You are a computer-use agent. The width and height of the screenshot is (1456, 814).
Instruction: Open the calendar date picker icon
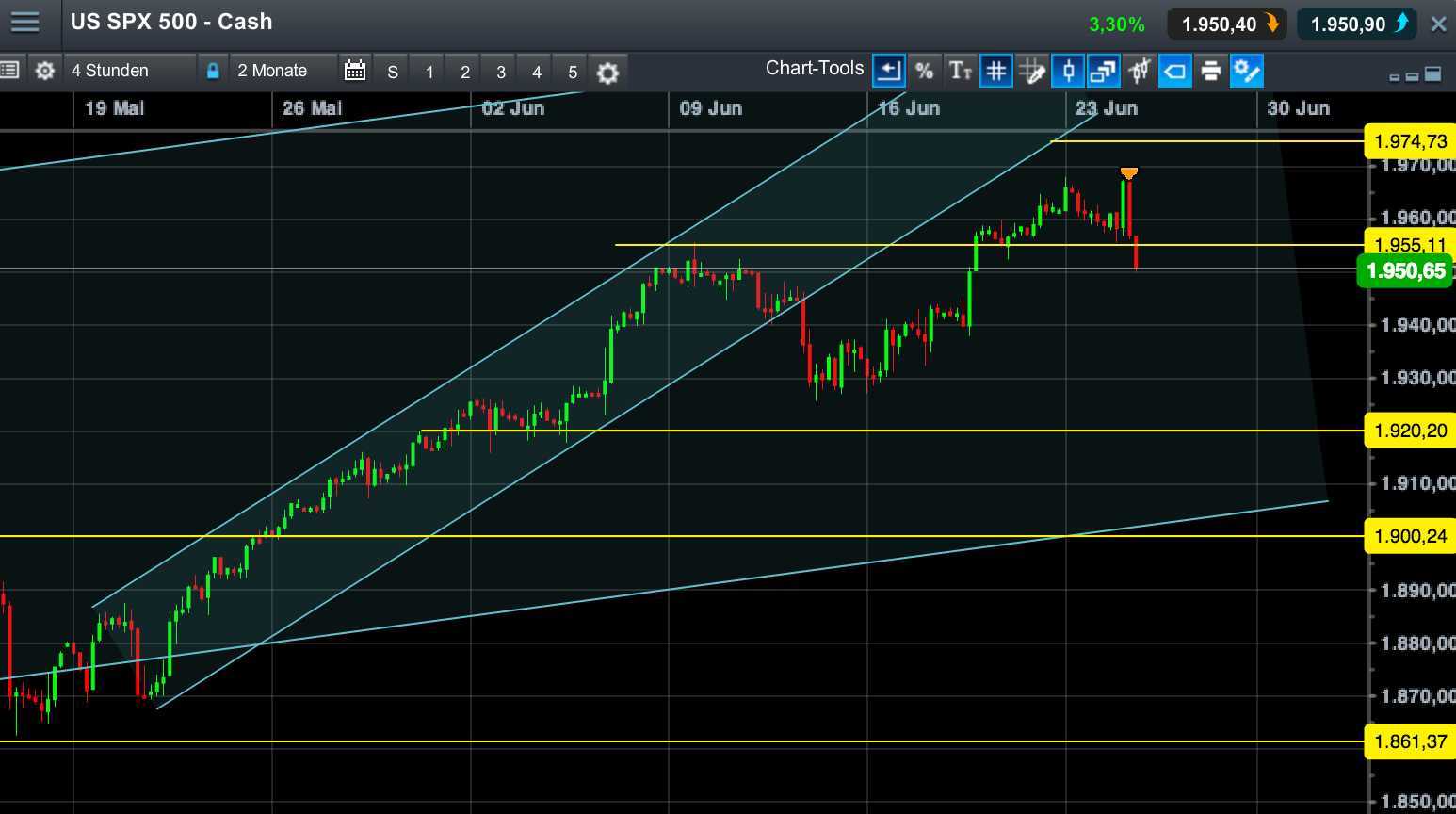pos(354,71)
